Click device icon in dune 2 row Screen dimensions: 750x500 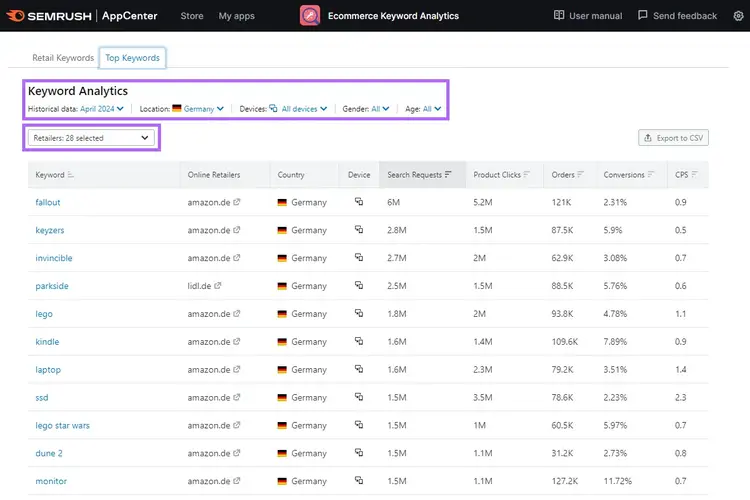(359, 453)
